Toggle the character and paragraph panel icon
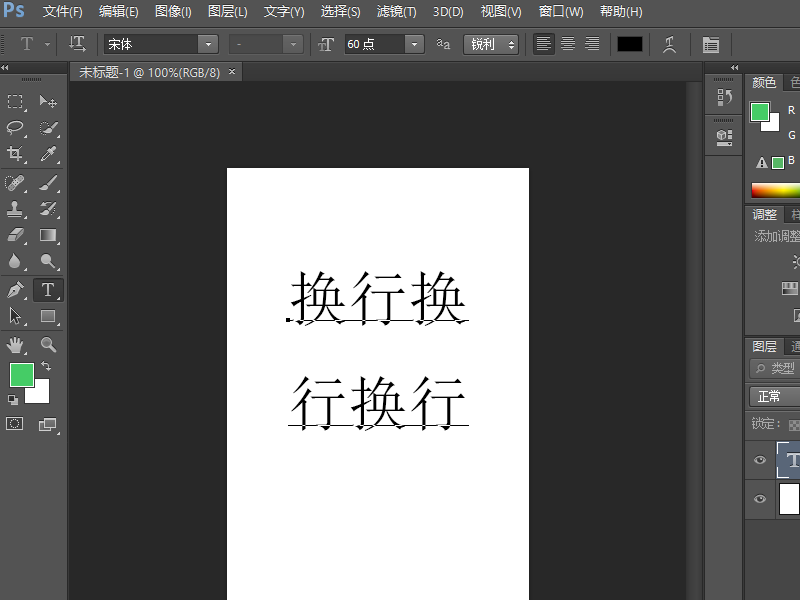Screen dimensions: 800x600 710,44
